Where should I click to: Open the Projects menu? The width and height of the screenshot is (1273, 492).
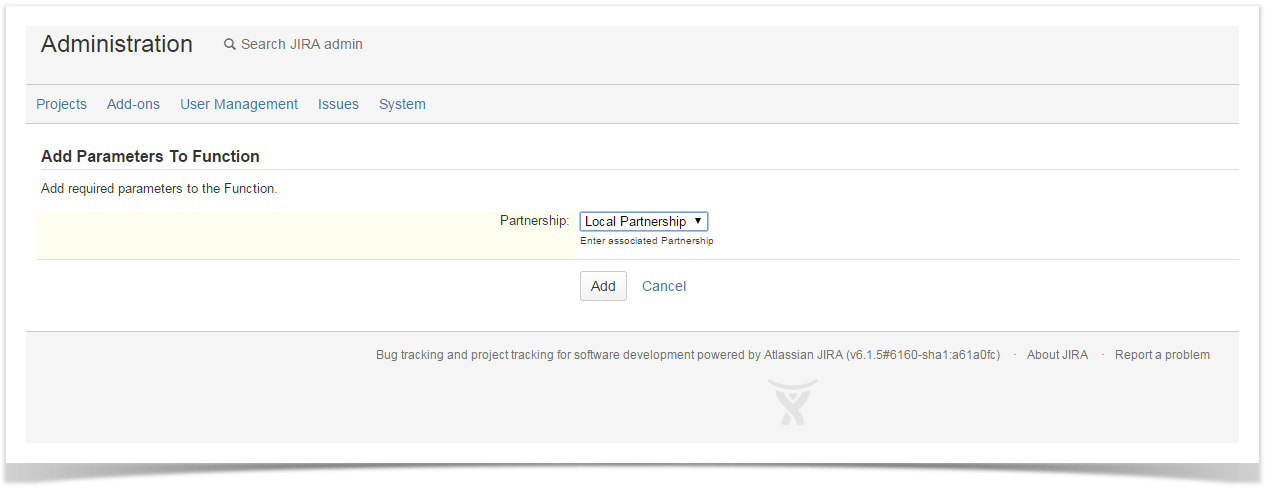(x=61, y=104)
